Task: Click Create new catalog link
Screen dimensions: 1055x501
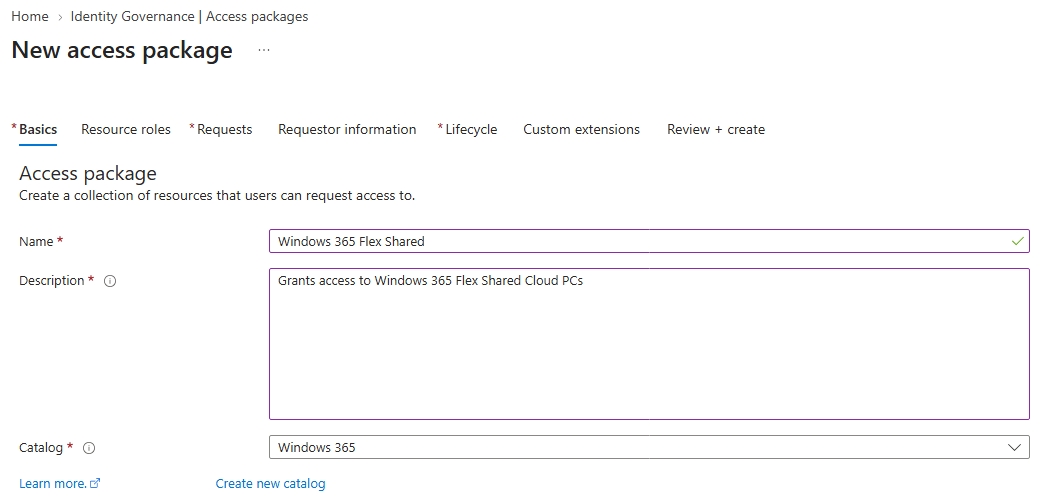Action: click(x=270, y=484)
